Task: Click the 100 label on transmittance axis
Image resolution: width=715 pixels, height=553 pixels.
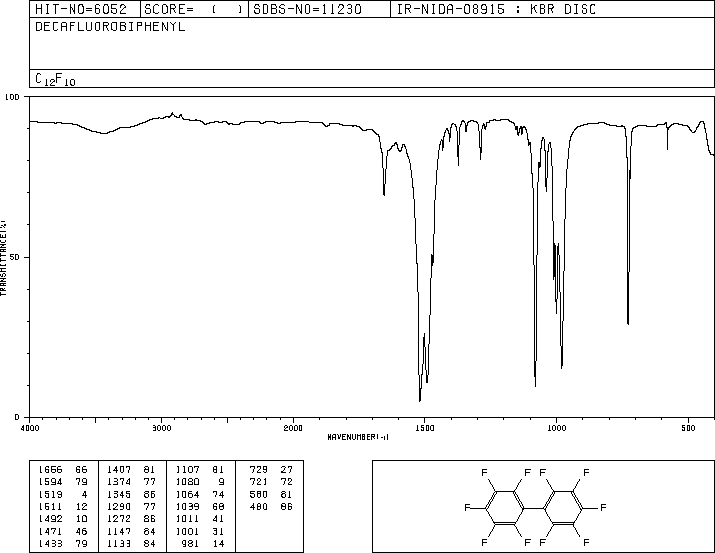Action: click(12, 97)
